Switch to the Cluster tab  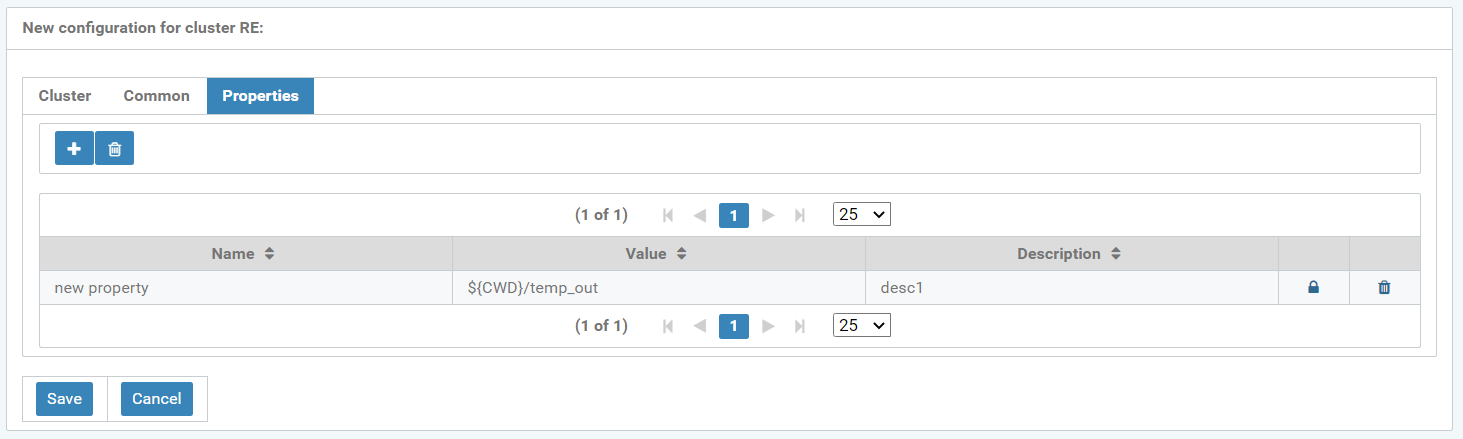click(65, 96)
